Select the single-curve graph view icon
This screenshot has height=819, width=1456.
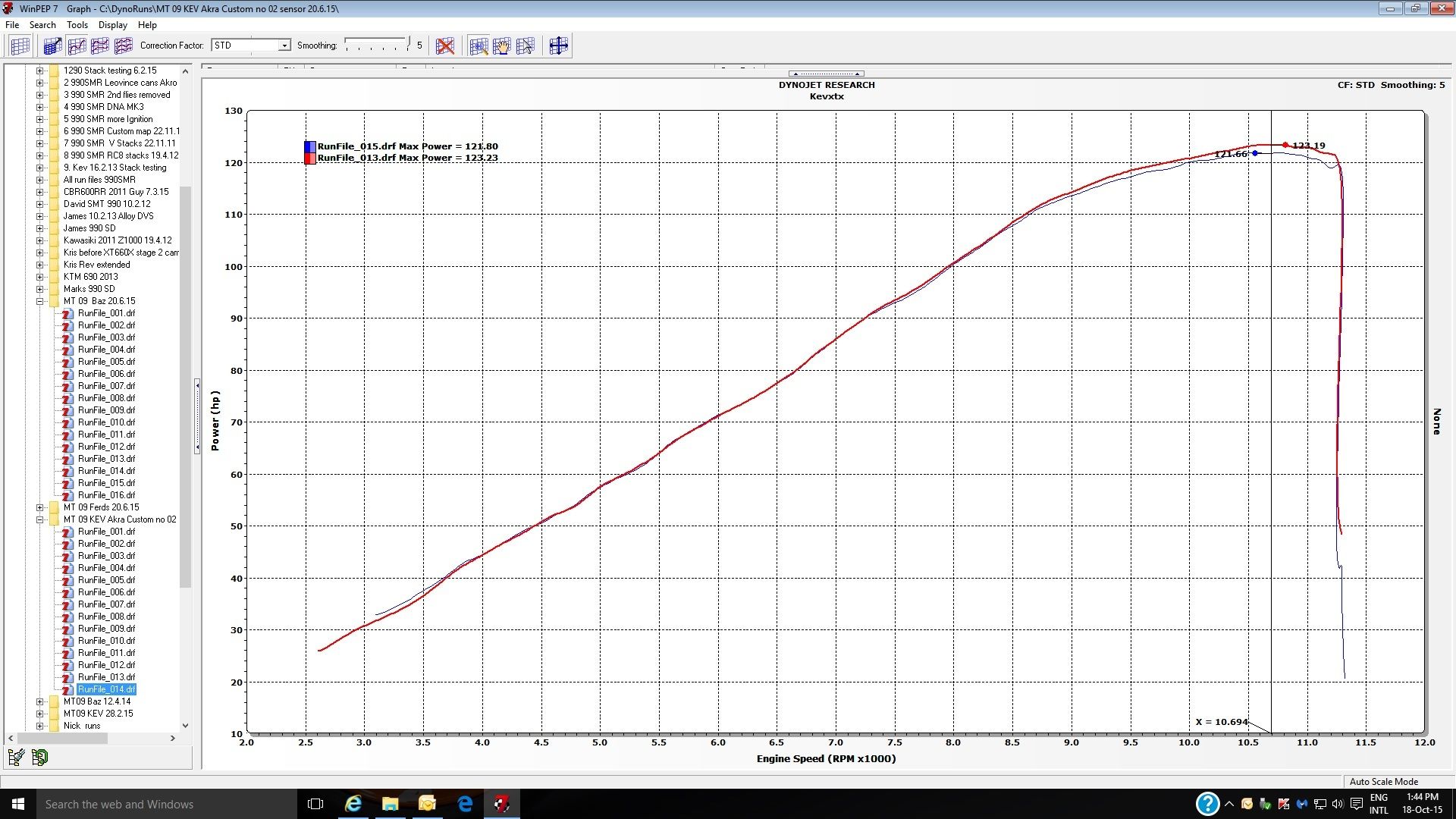point(76,46)
